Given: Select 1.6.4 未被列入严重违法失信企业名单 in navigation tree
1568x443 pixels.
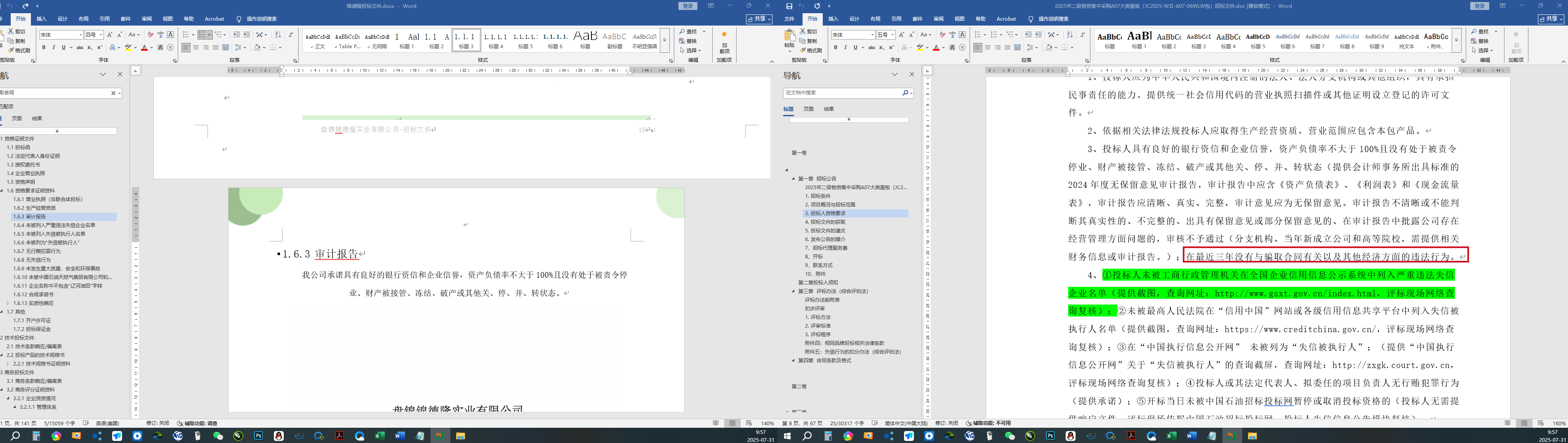Looking at the screenshot, I should point(54,225).
